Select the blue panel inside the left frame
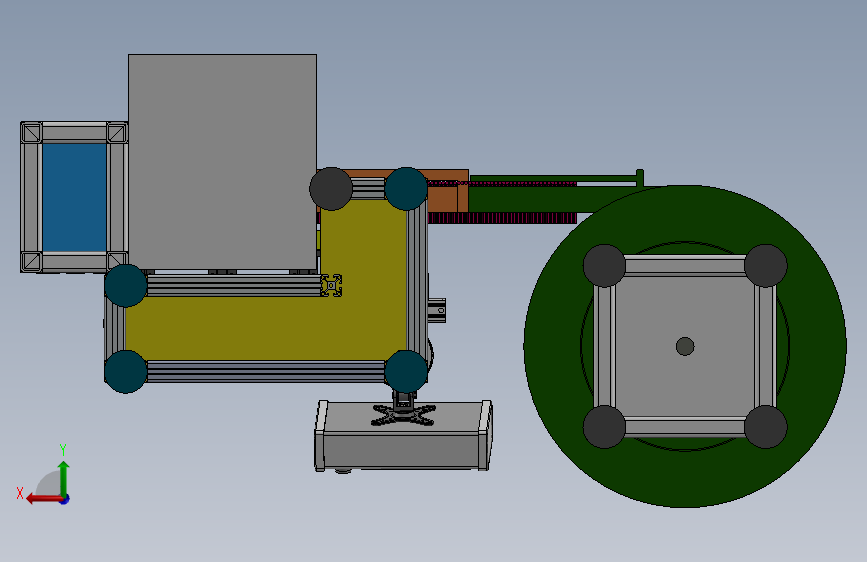This screenshot has height=562, width=867. pos(75,197)
